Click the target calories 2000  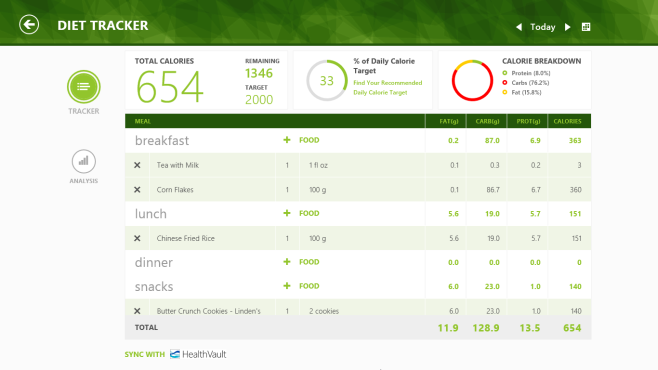(x=259, y=99)
